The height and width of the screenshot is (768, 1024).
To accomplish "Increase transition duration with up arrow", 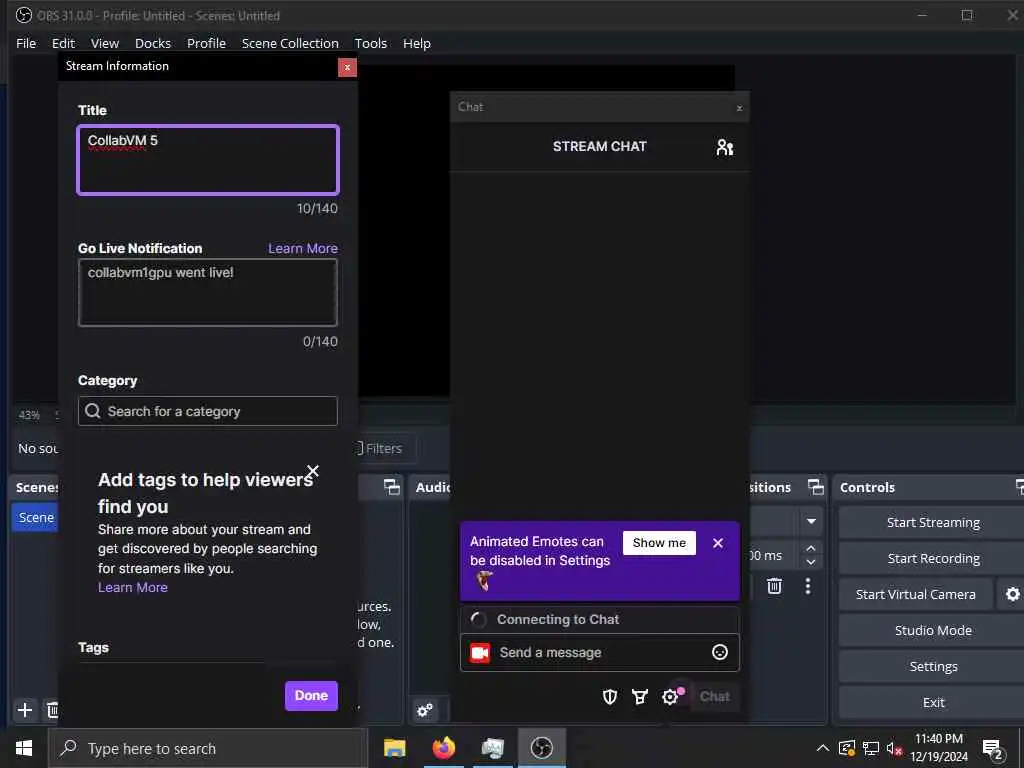I will (811, 549).
